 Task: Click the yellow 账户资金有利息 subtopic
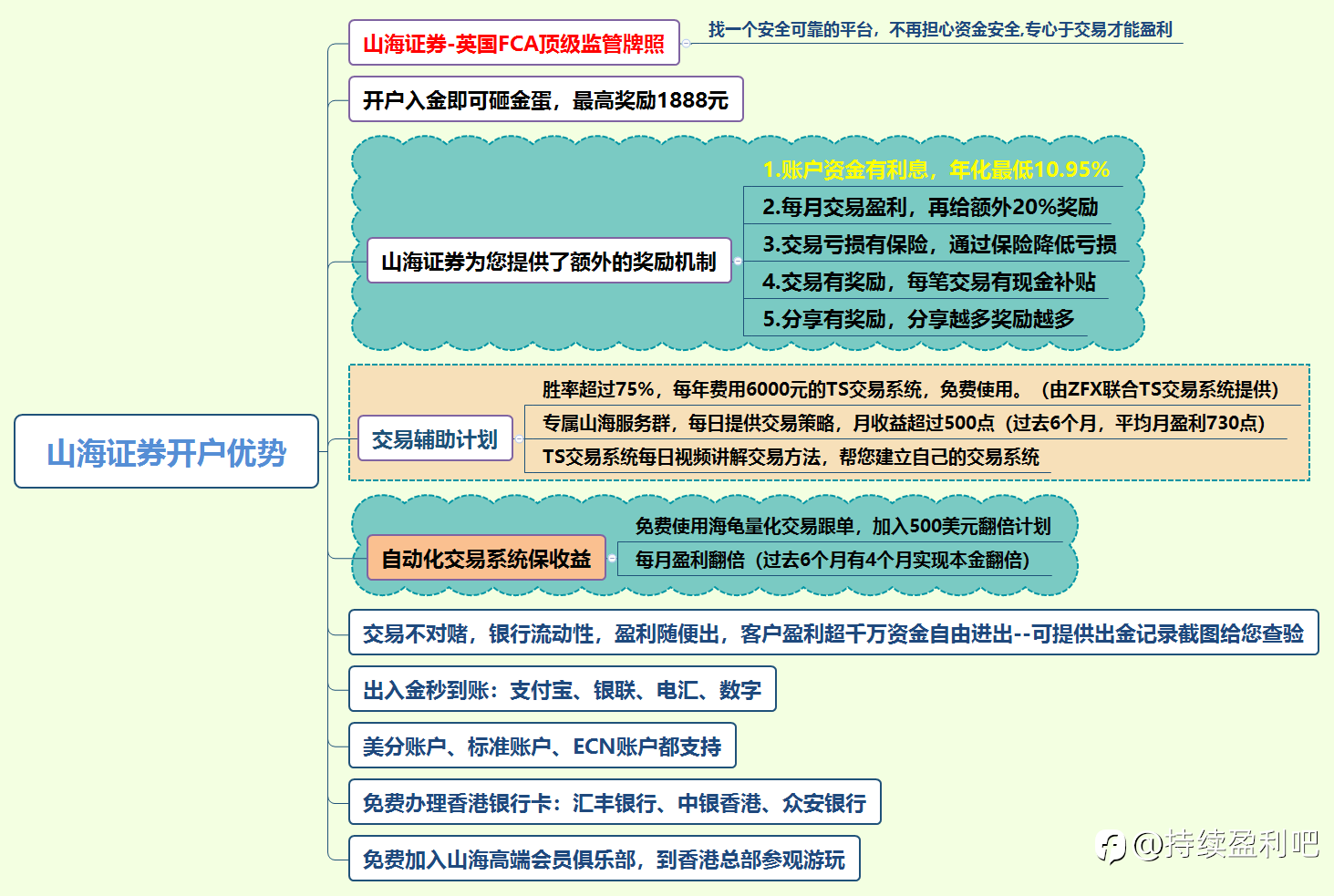pyautogui.click(x=936, y=170)
